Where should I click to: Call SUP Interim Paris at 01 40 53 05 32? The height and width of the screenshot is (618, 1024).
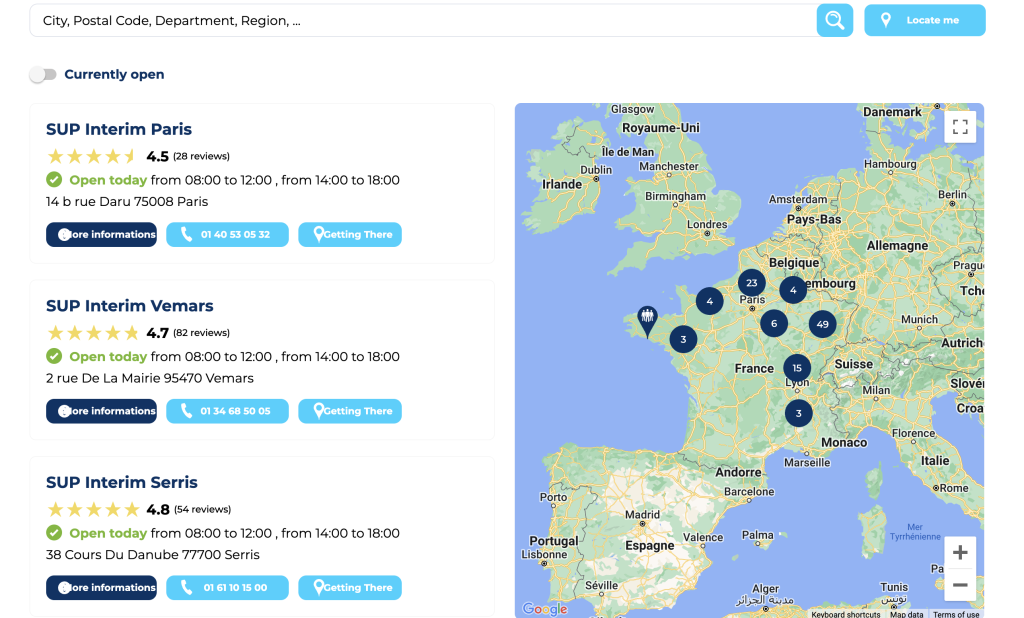(227, 235)
